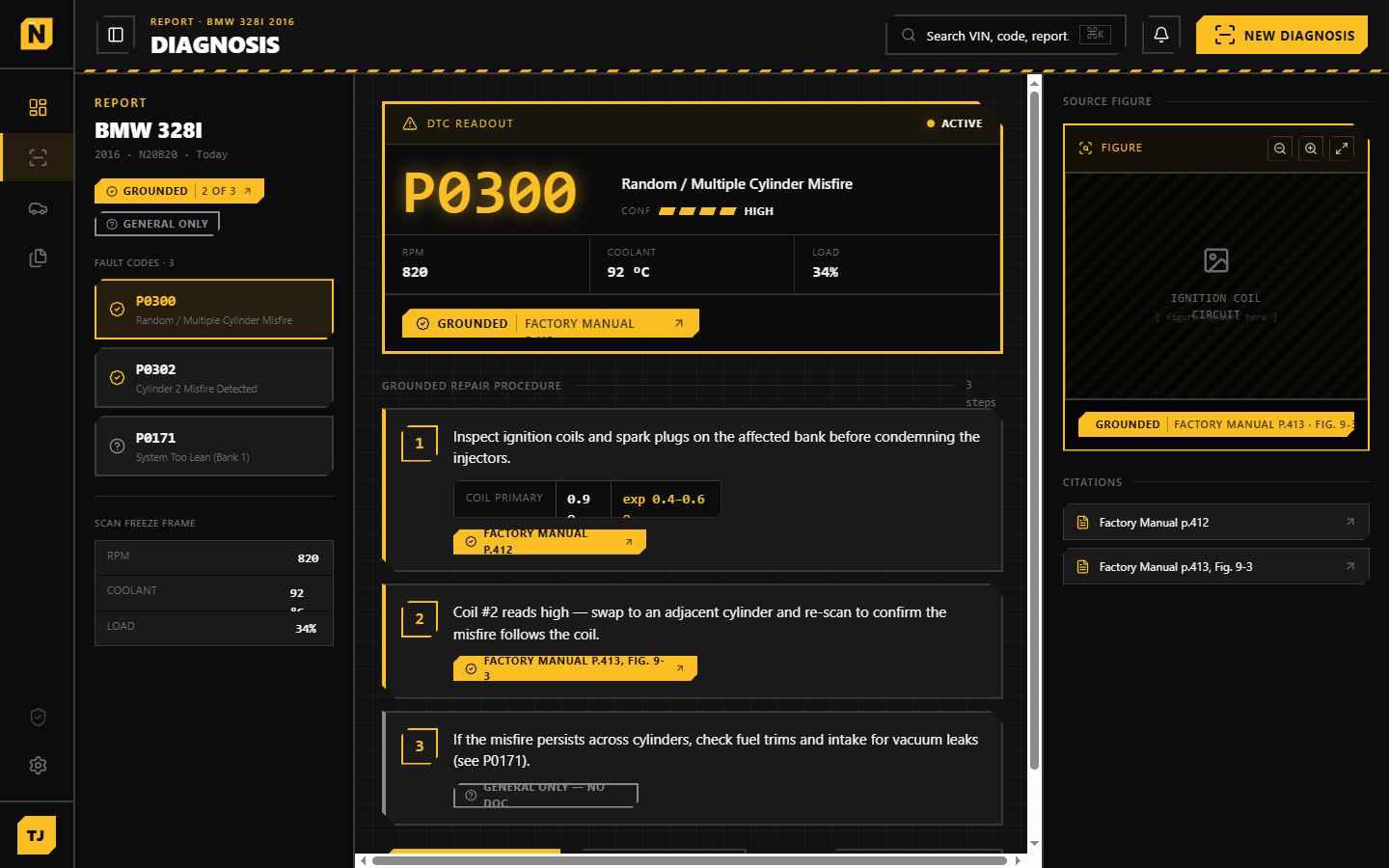Open the documents copy icon in sidebar
This screenshot has width=1389, height=868.
[38, 258]
